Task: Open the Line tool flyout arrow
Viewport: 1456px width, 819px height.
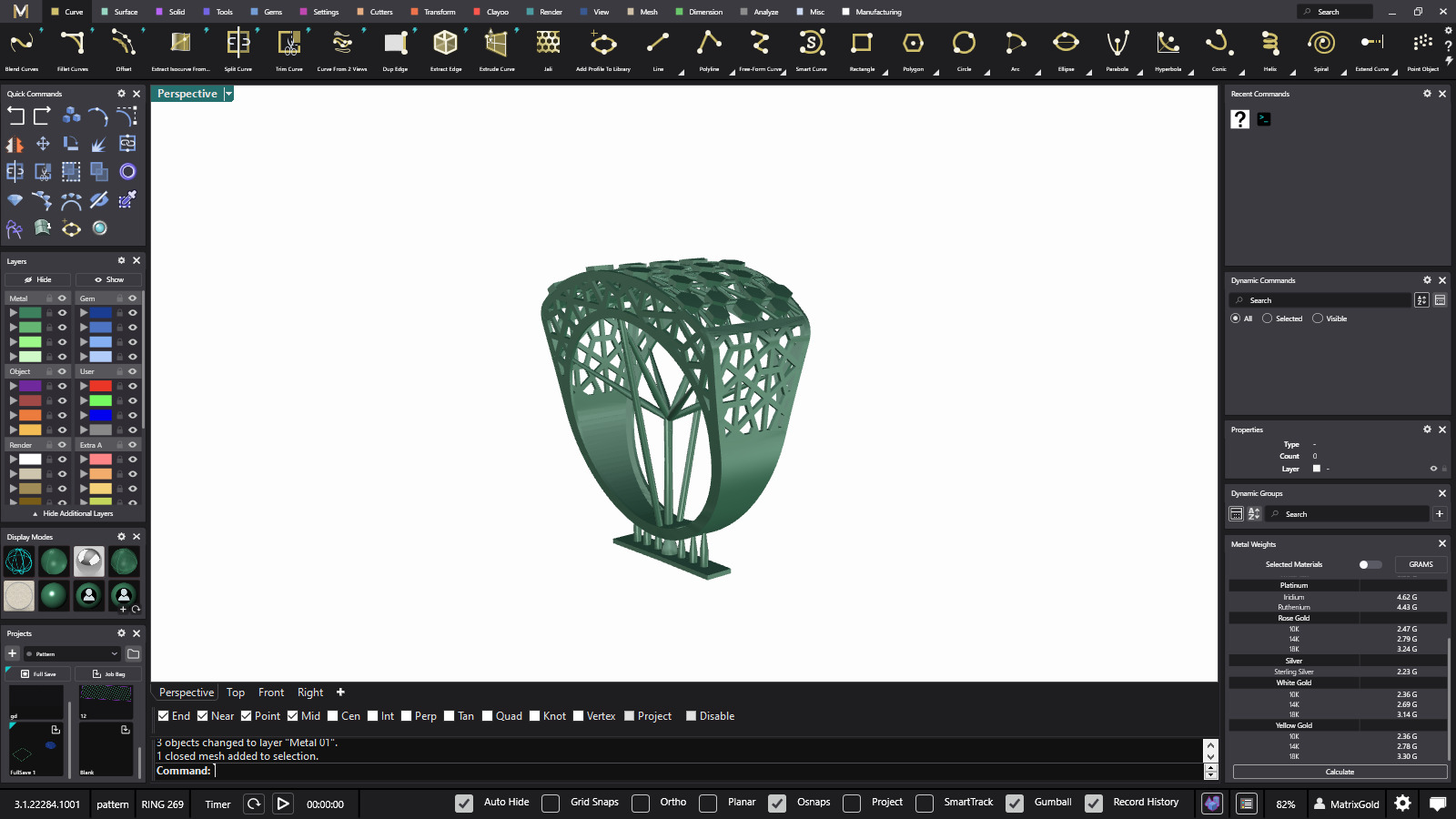Action: [681, 73]
